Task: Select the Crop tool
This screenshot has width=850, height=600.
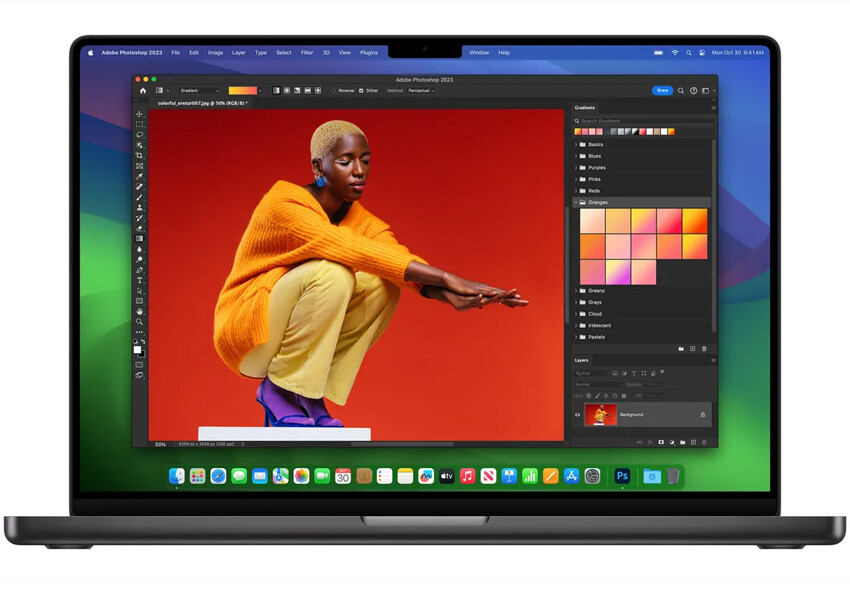Action: click(x=140, y=156)
